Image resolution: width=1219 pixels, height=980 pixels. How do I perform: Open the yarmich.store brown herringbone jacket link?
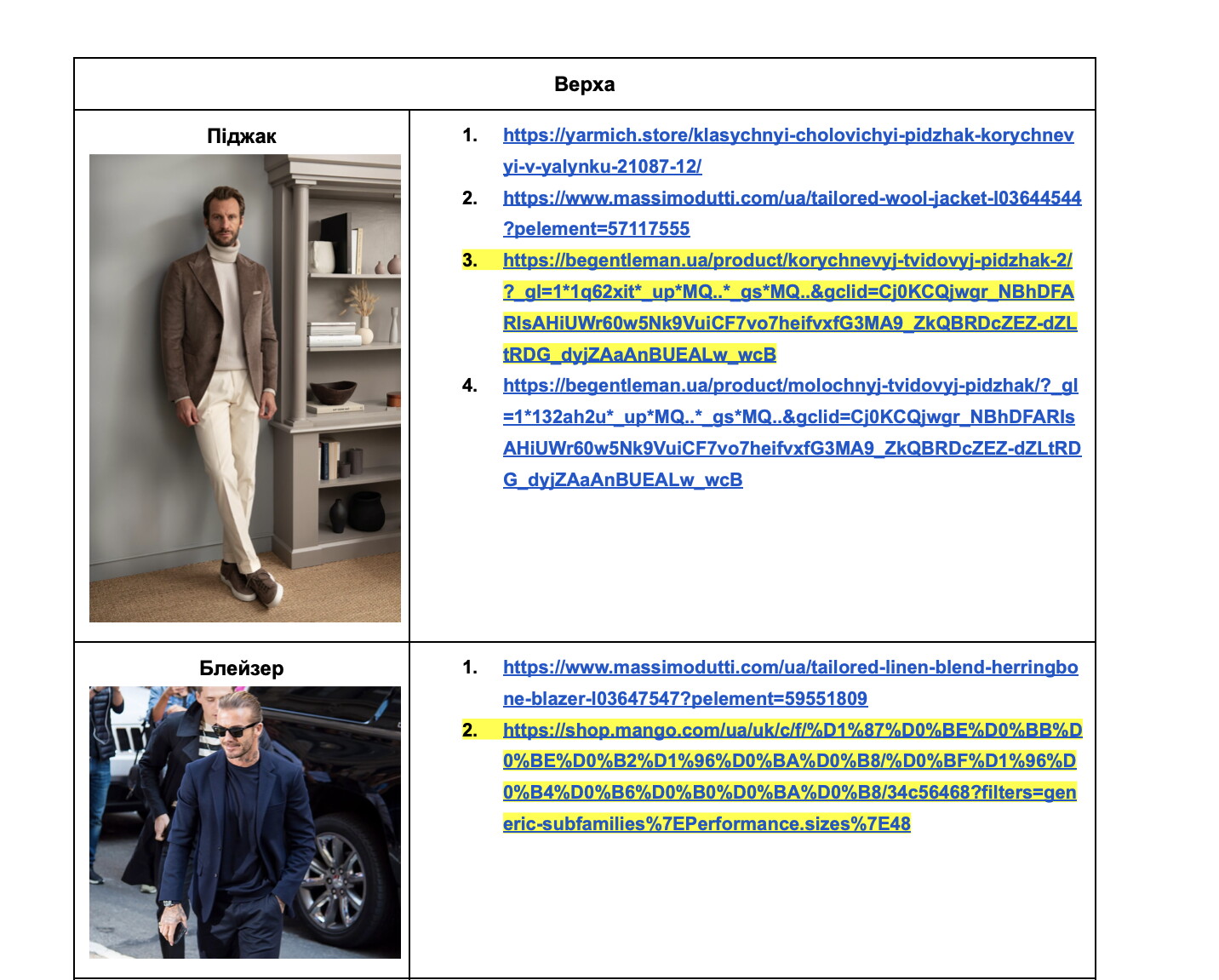[788, 151]
